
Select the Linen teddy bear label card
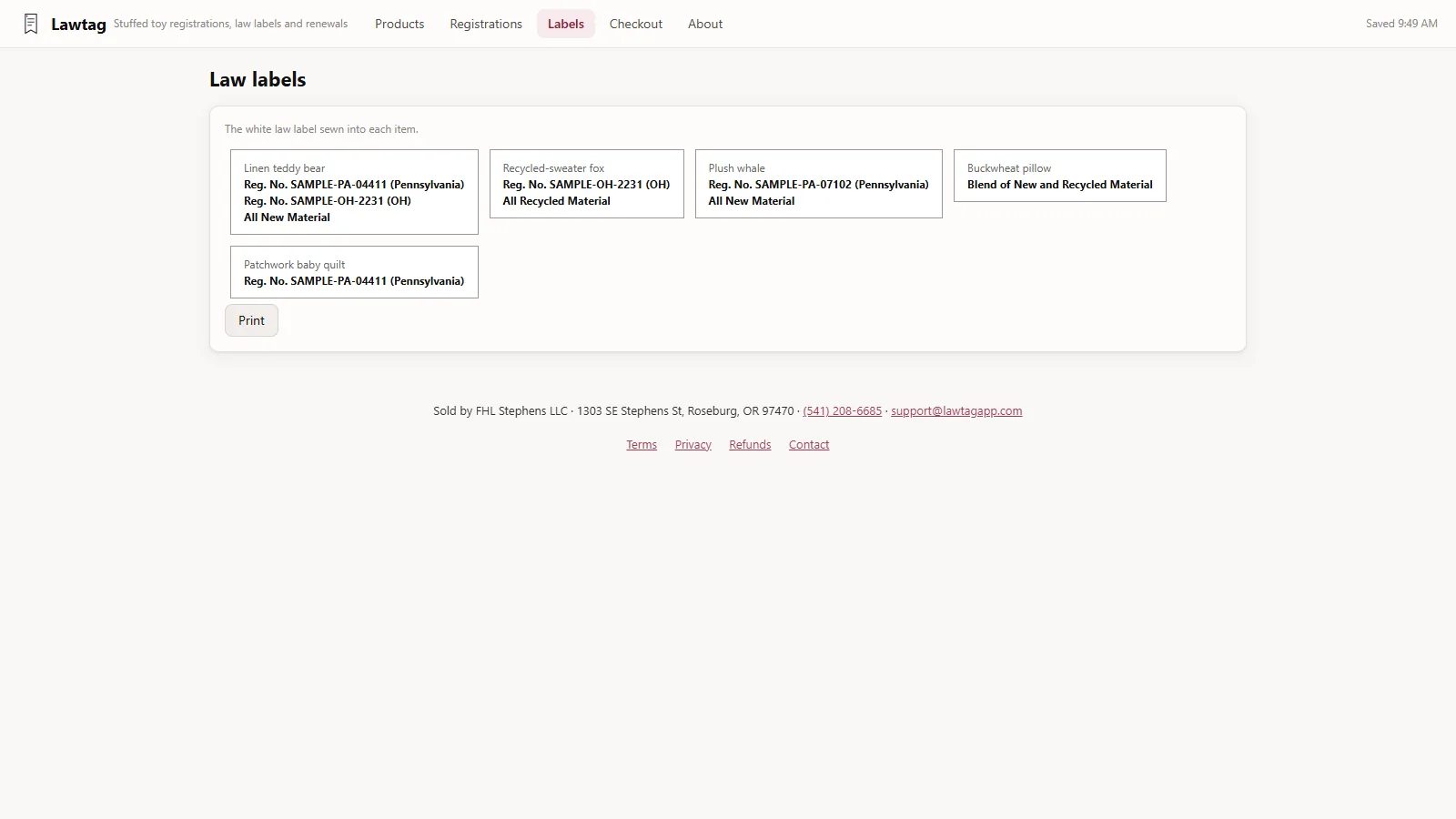click(x=354, y=192)
